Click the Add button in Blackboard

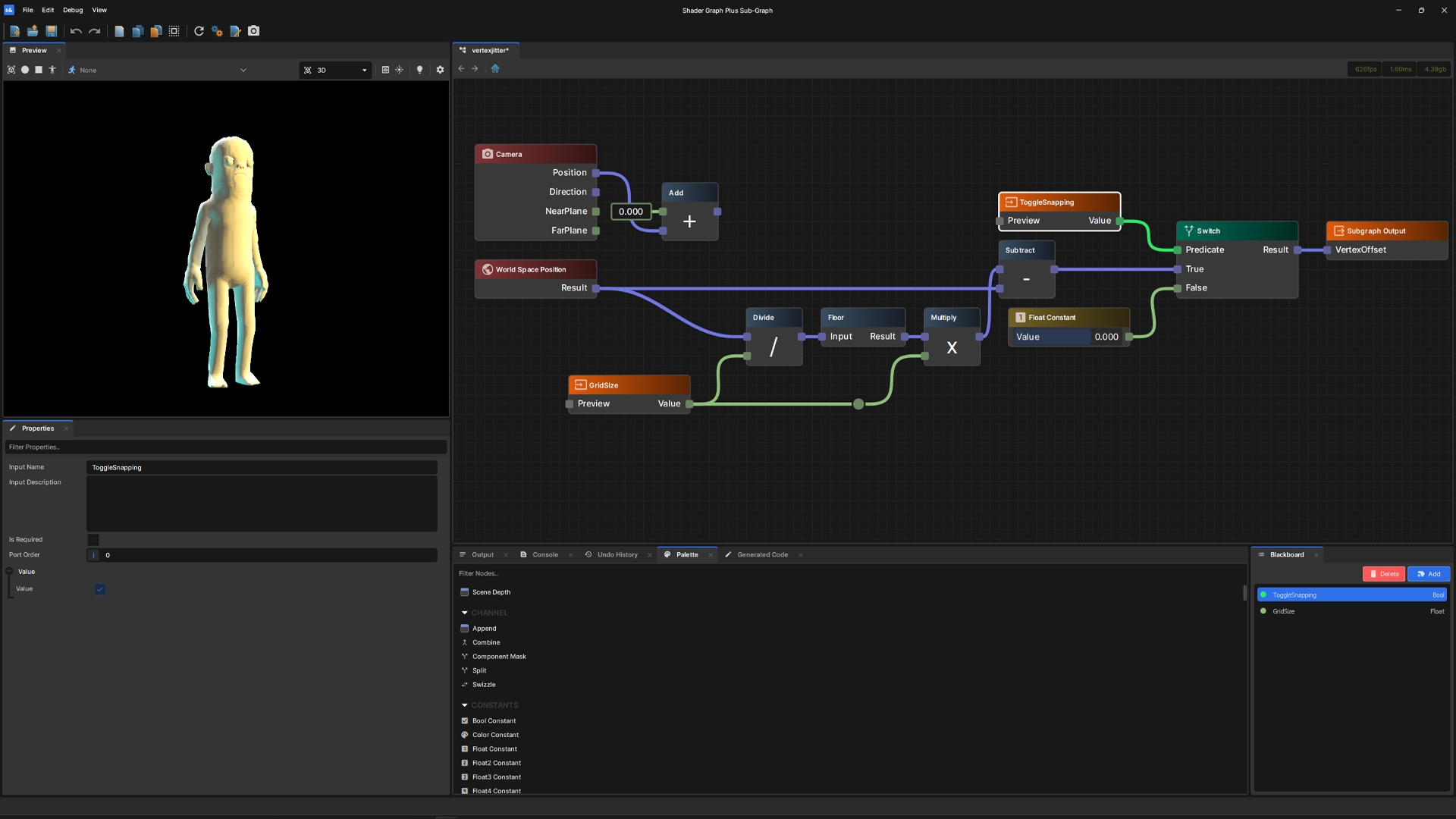coord(1428,574)
